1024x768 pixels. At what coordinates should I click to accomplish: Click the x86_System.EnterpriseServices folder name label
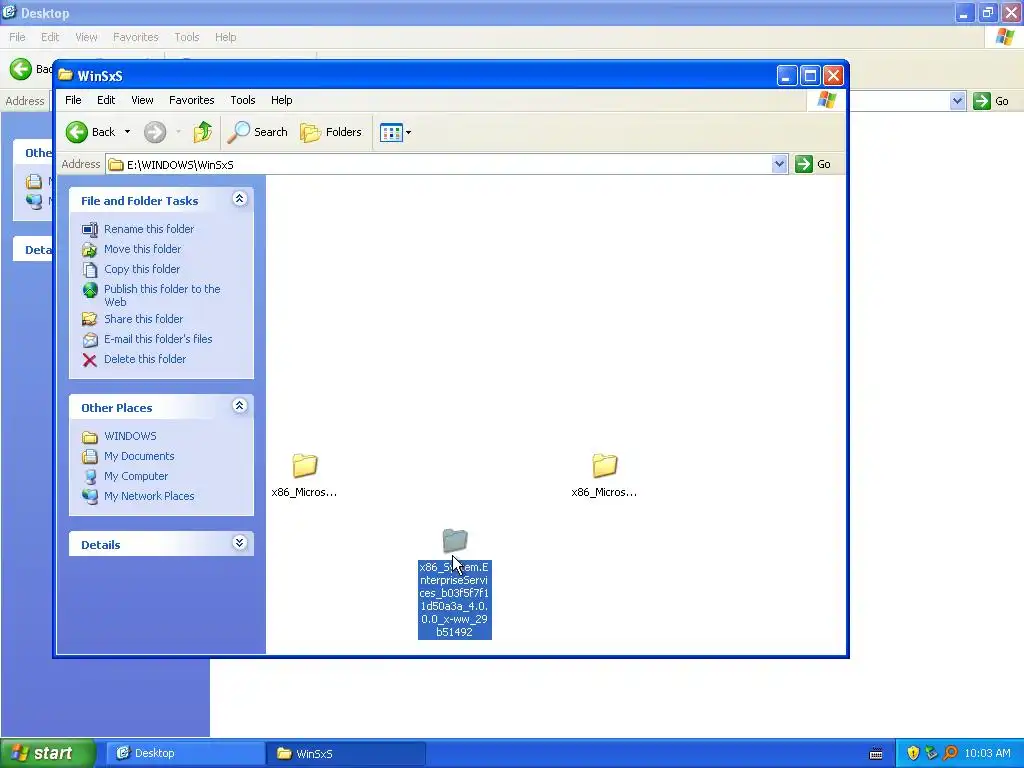455,600
